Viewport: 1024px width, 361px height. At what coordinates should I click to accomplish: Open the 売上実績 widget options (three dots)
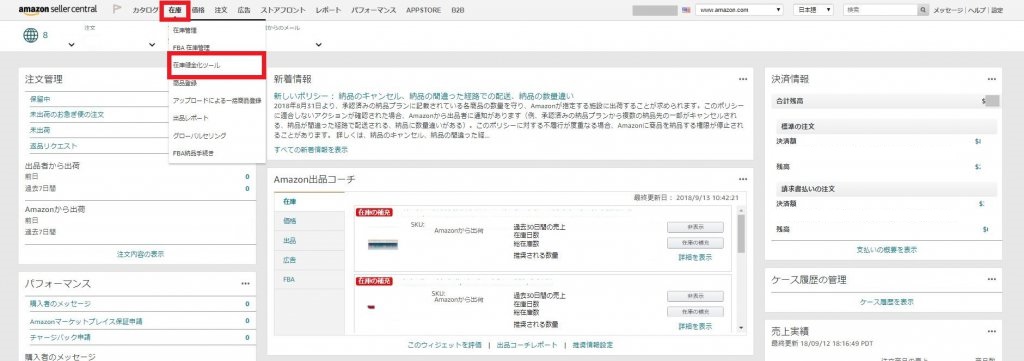[991, 332]
